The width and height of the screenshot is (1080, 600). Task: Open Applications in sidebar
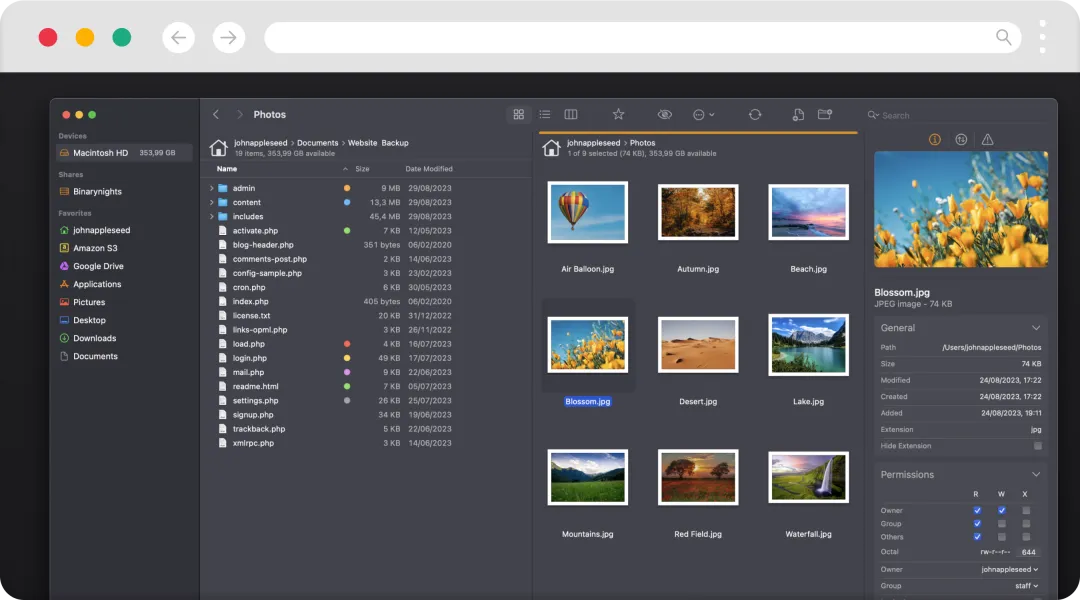[x=96, y=284]
